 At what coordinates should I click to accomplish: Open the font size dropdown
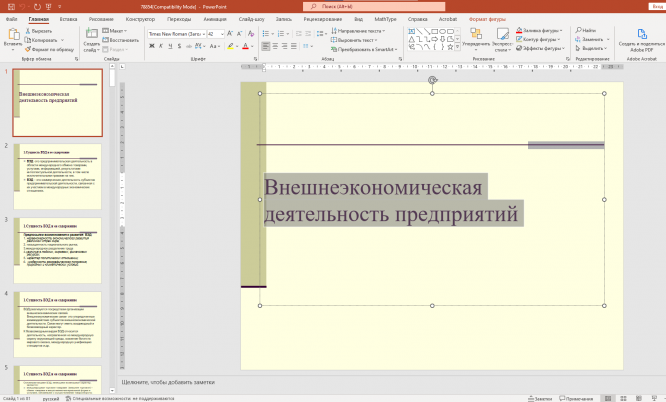pos(222,33)
